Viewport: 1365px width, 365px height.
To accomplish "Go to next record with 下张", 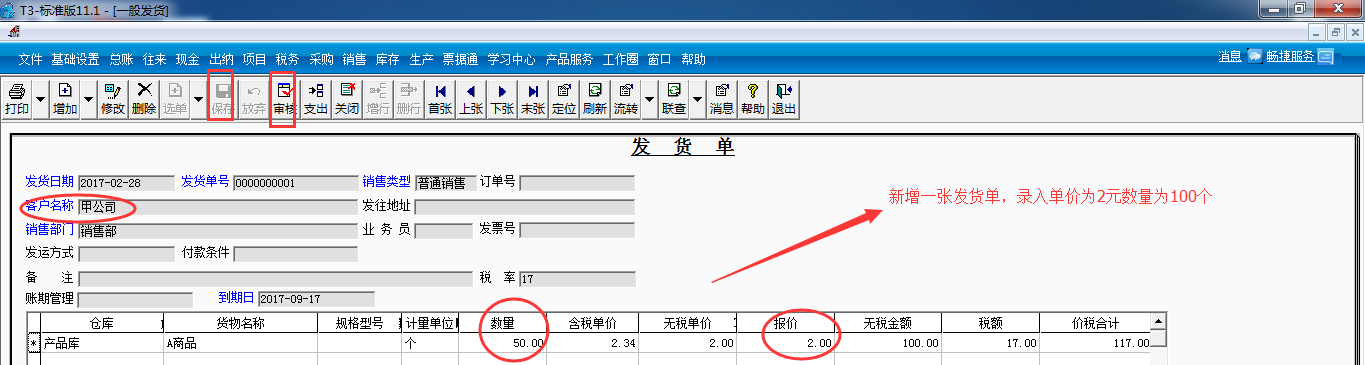I will point(502,98).
